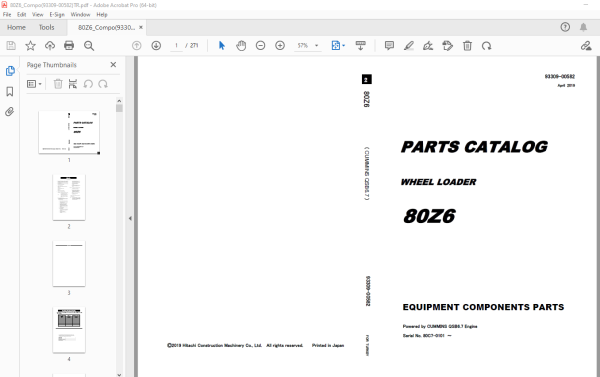Print the document with printer icon
Image resolution: width=600 pixels, height=377 pixels.
(69, 46)
